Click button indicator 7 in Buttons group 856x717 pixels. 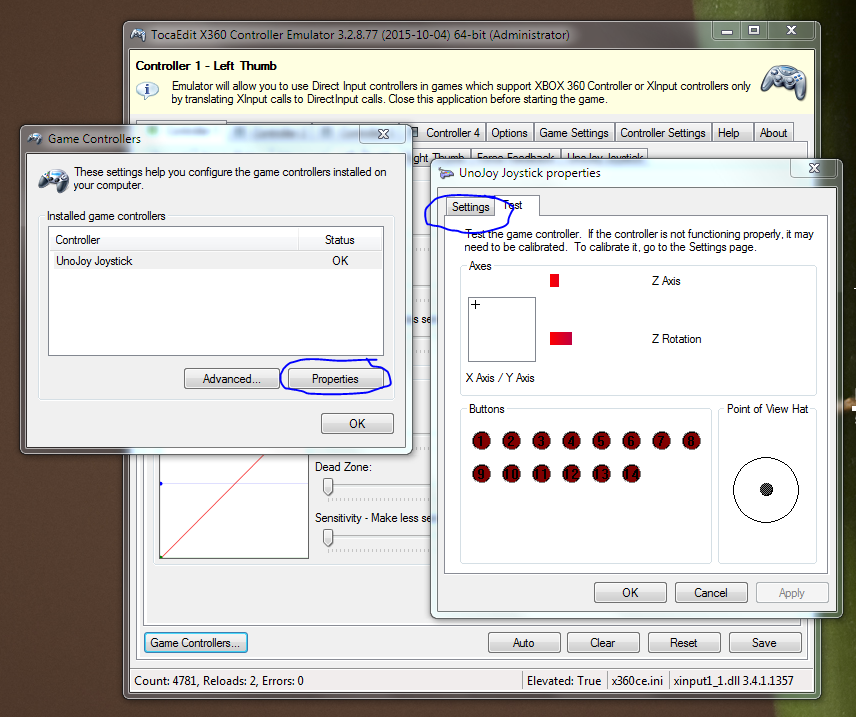click(661, 441)
